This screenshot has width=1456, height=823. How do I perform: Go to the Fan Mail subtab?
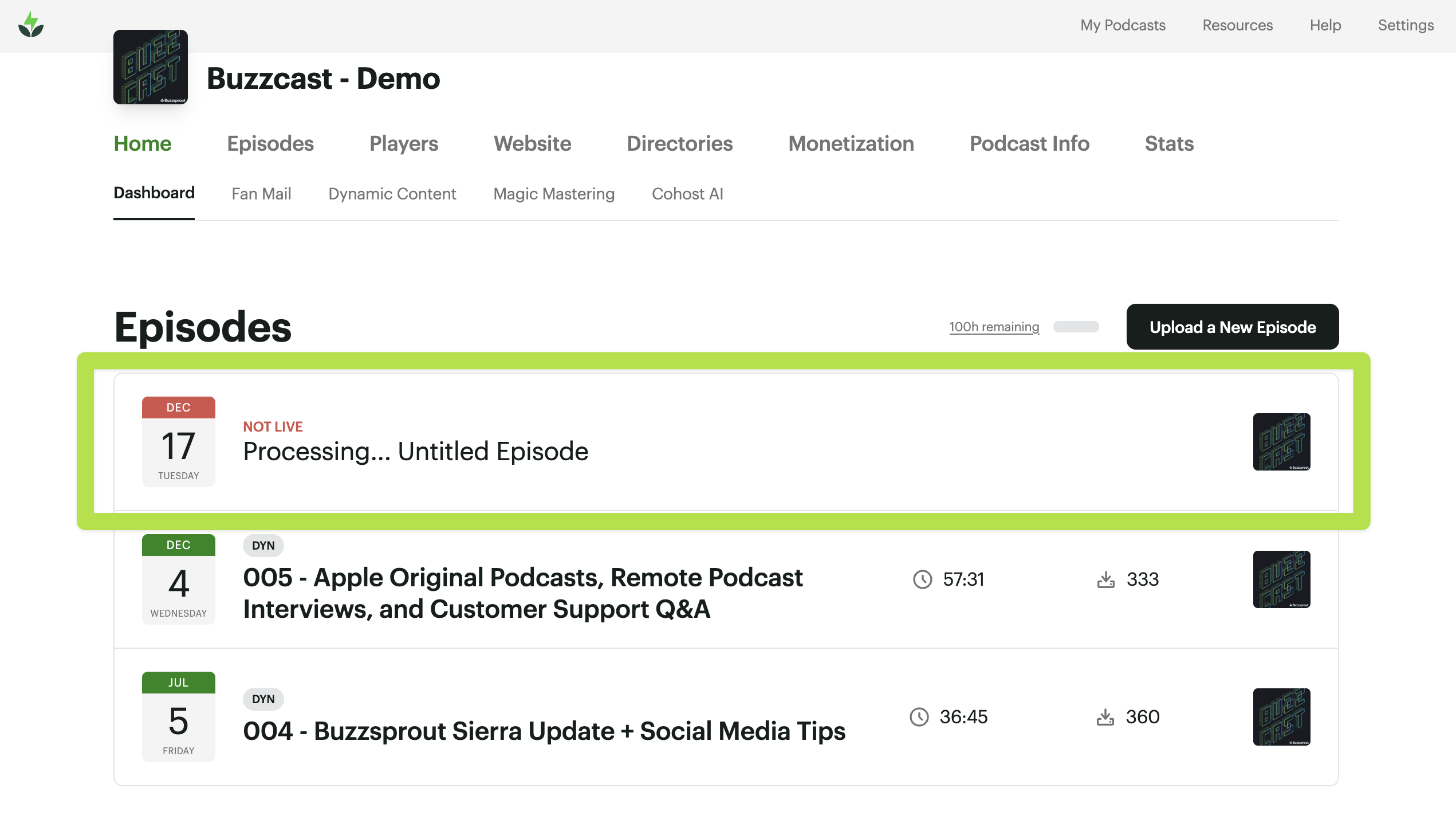pyautogui.click(x=261, y=194)
